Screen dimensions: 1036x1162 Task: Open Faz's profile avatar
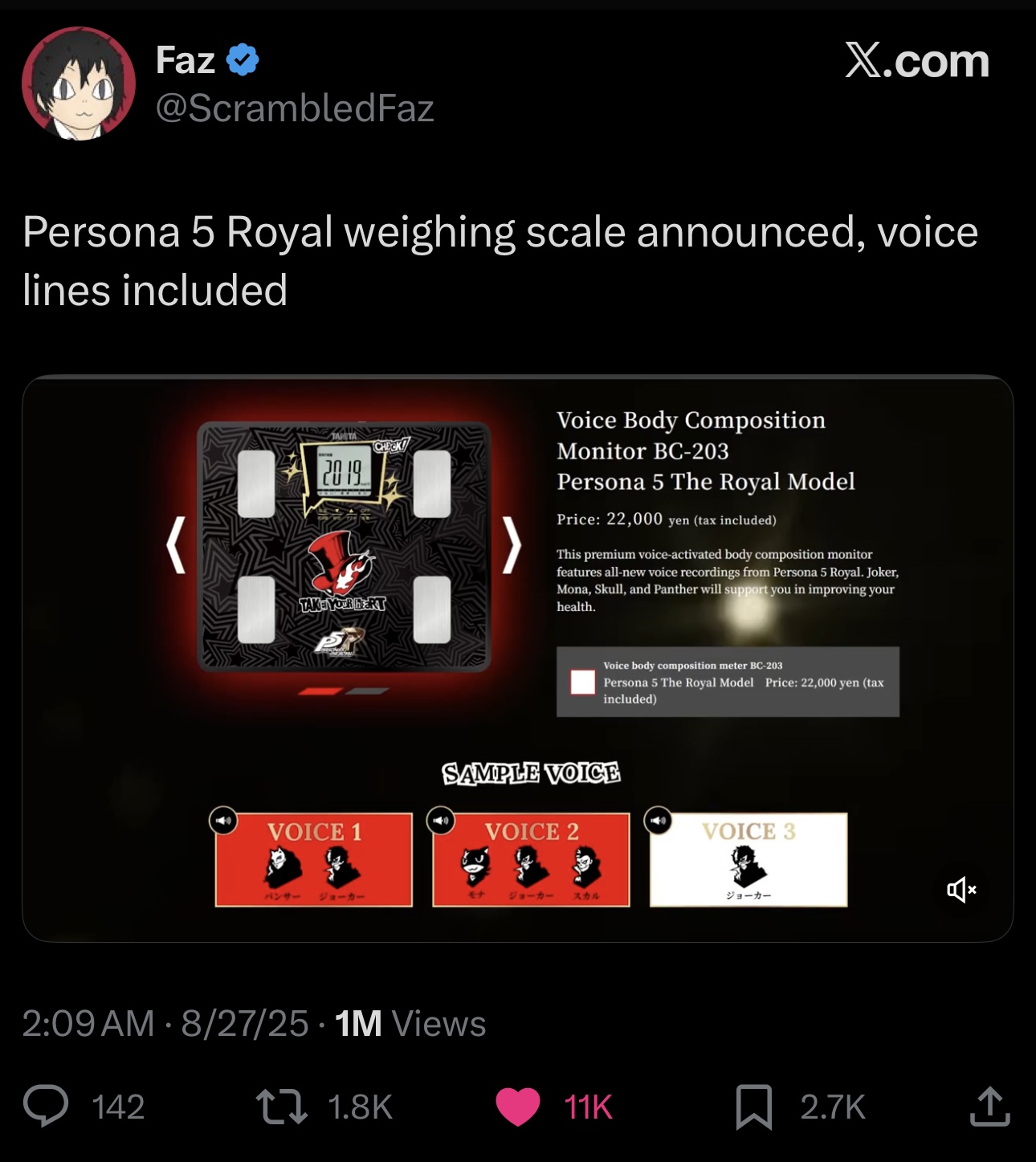79,84
